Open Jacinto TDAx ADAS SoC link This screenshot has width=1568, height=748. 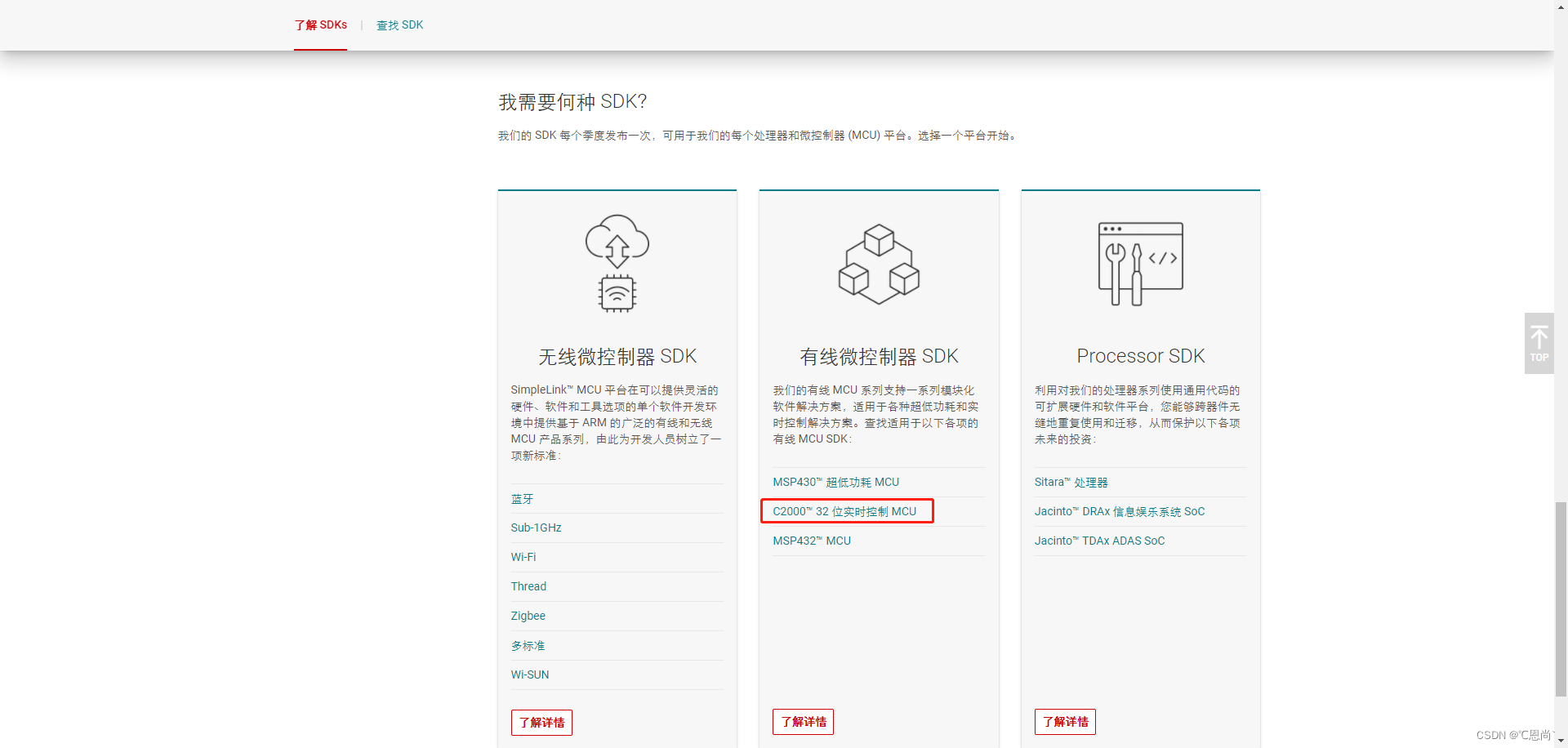[1099, 541]
